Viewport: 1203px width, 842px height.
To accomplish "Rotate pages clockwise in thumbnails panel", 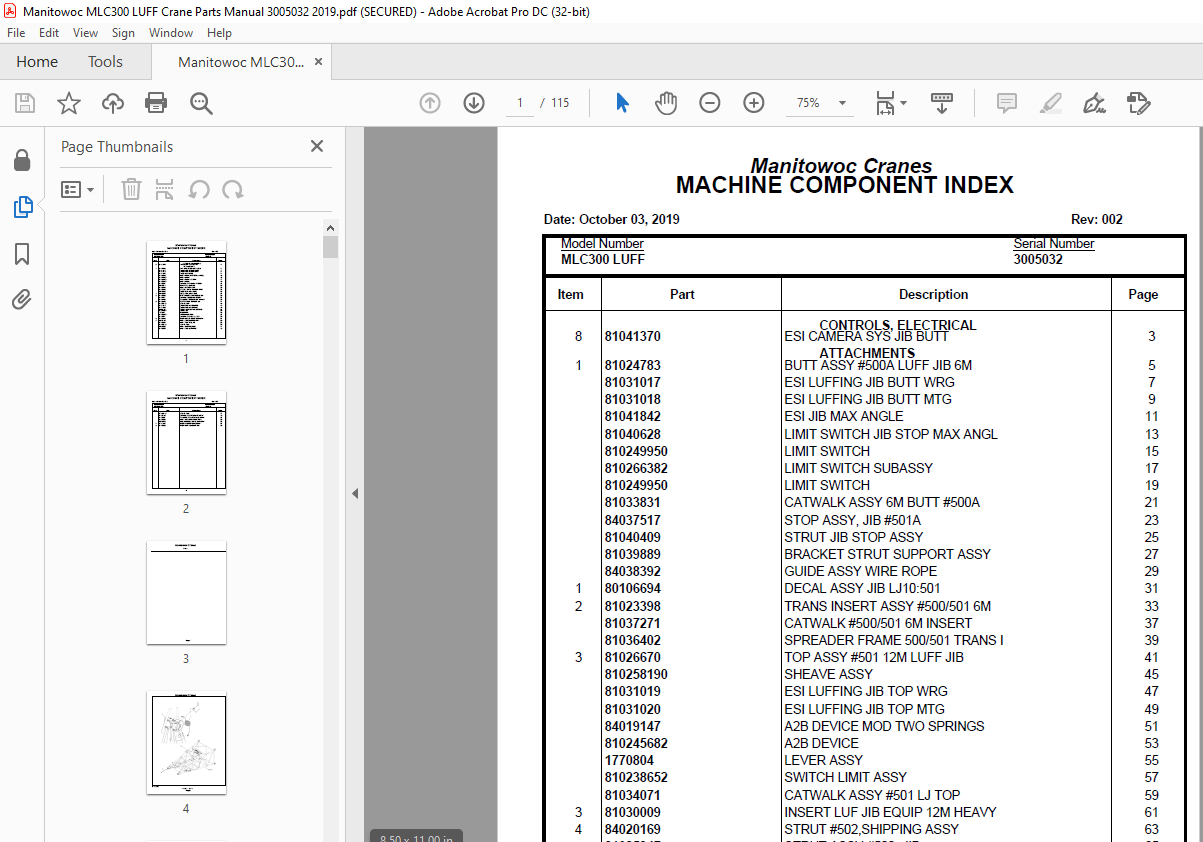I will tap(233, 189).
